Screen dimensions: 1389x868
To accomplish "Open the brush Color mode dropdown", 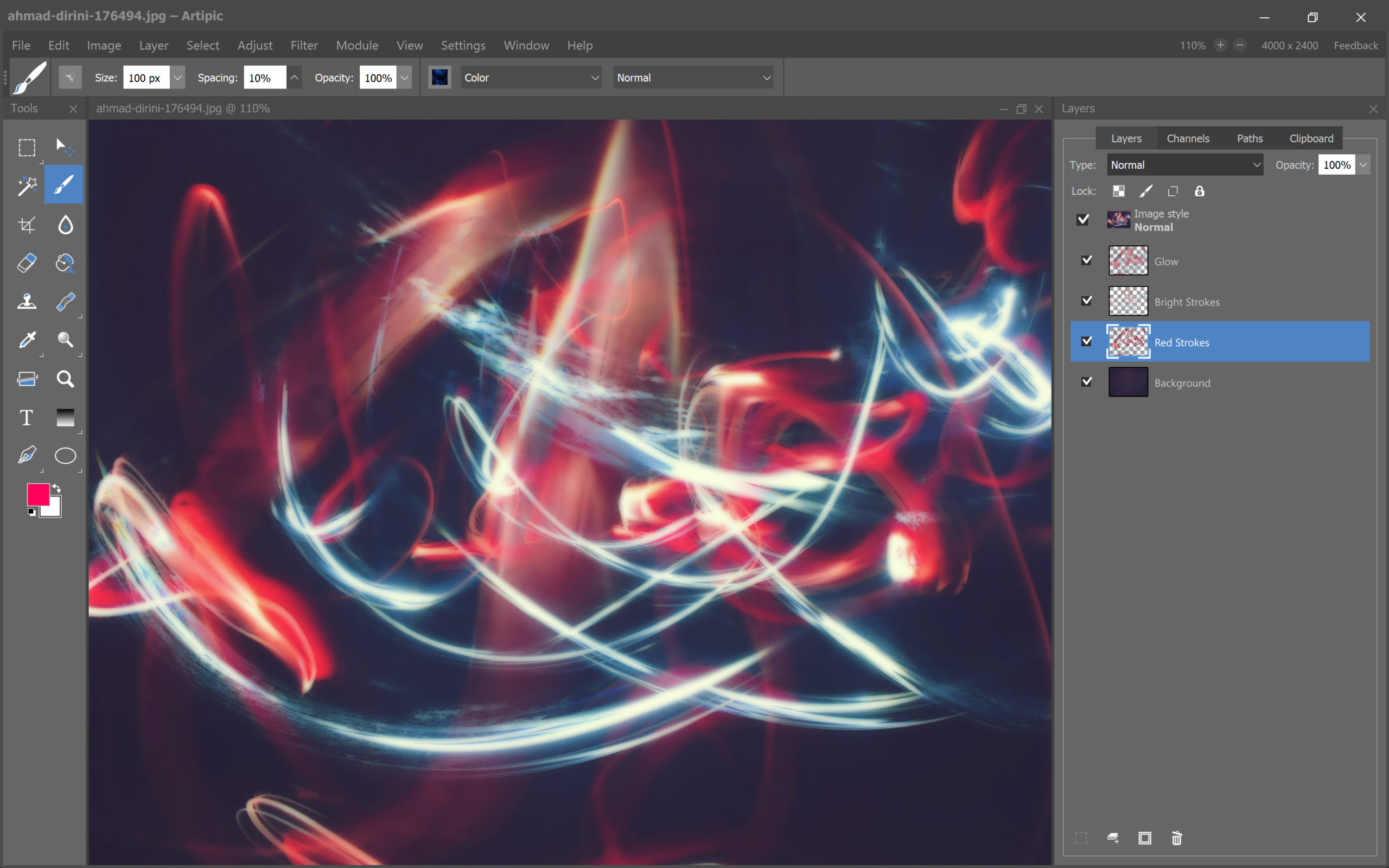I will coord(531,78).
